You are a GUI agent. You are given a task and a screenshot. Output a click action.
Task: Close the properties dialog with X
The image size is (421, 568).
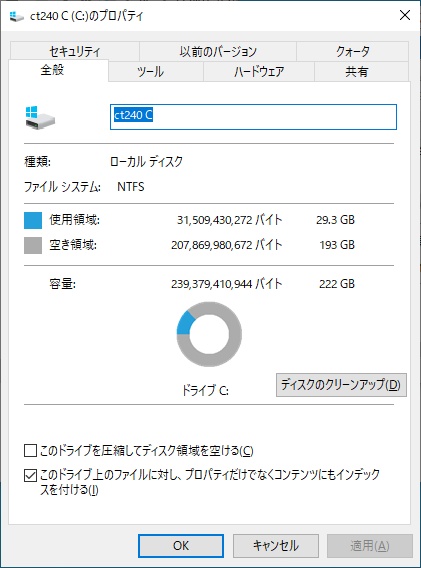(x=405, y=15)
